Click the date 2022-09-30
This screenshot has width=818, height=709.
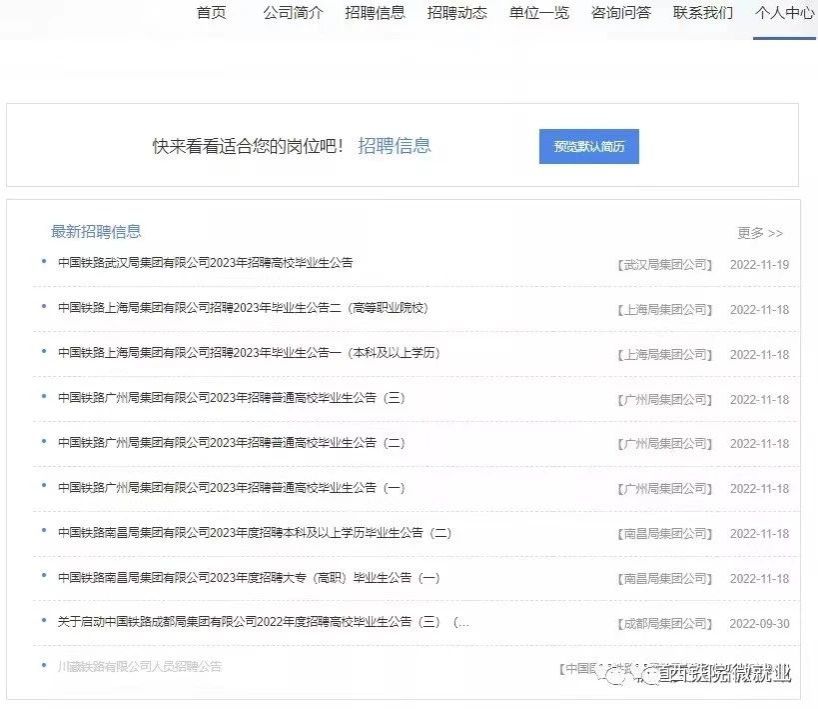[760, 623]
